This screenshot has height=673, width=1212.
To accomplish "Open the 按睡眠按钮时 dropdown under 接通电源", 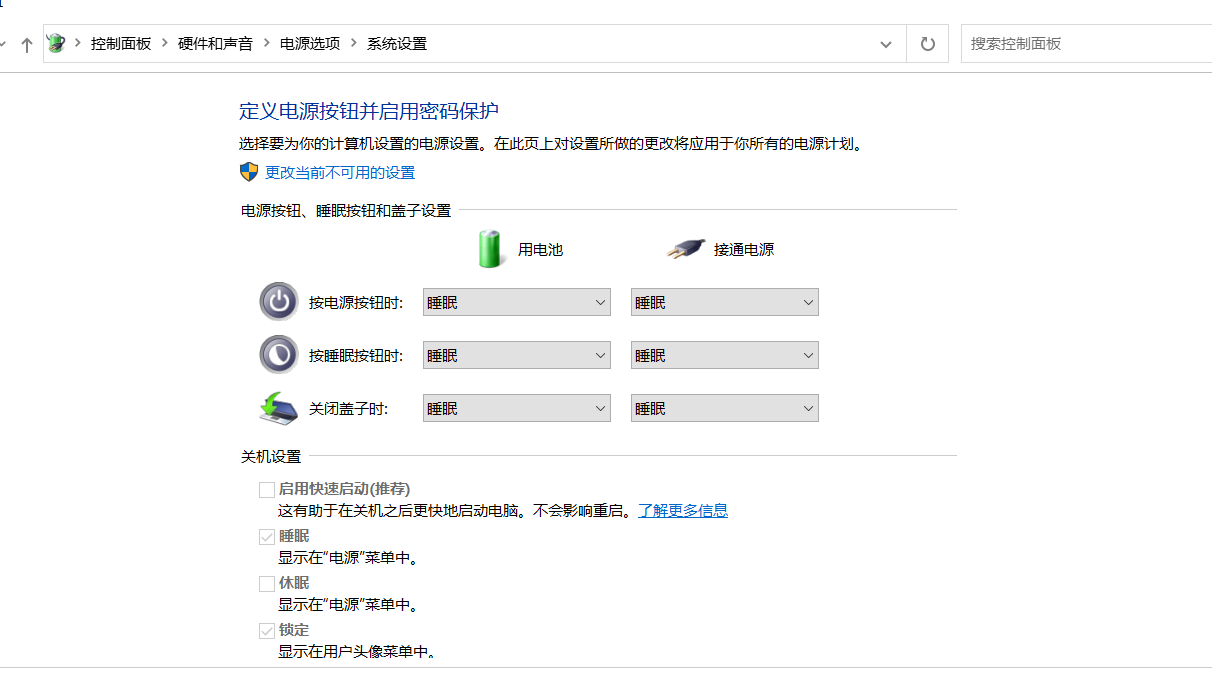I will click(x=725, y=355).
